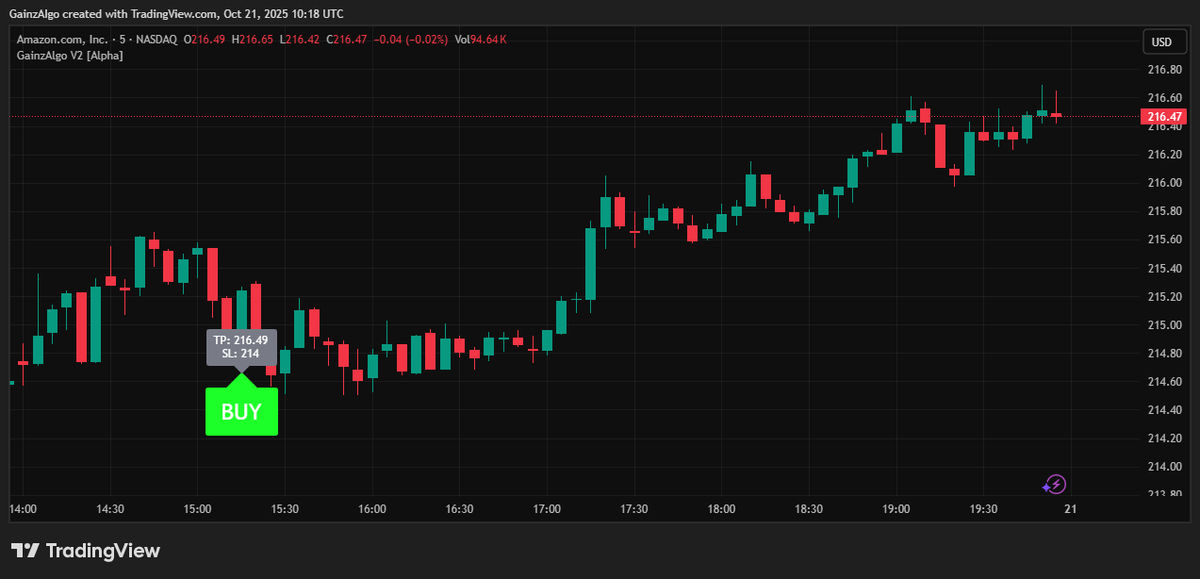This screenshot has height=579, width=1200.
Task: Click the 216.20 price axis label
Action: pos(1164,154)
